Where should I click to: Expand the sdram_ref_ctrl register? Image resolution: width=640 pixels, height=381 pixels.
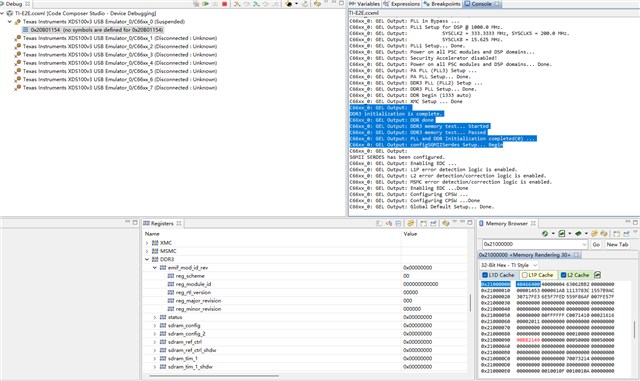click(x=155, y=342)
